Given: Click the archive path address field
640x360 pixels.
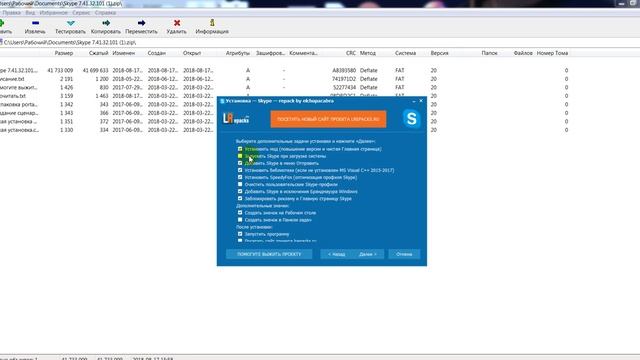Looking at the screenshot, I should coord(320,42).
